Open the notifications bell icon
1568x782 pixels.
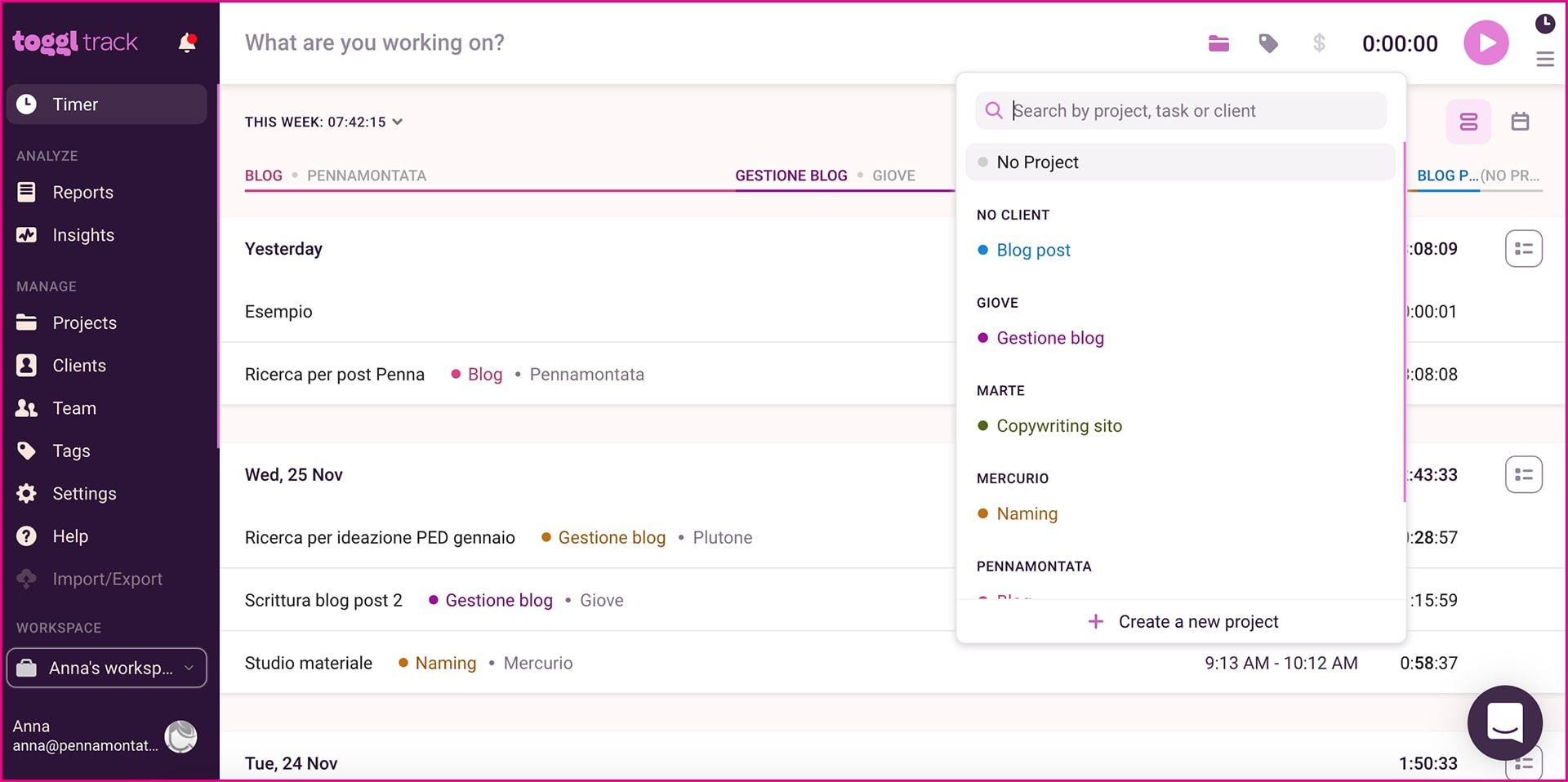(x=187, y=42)
